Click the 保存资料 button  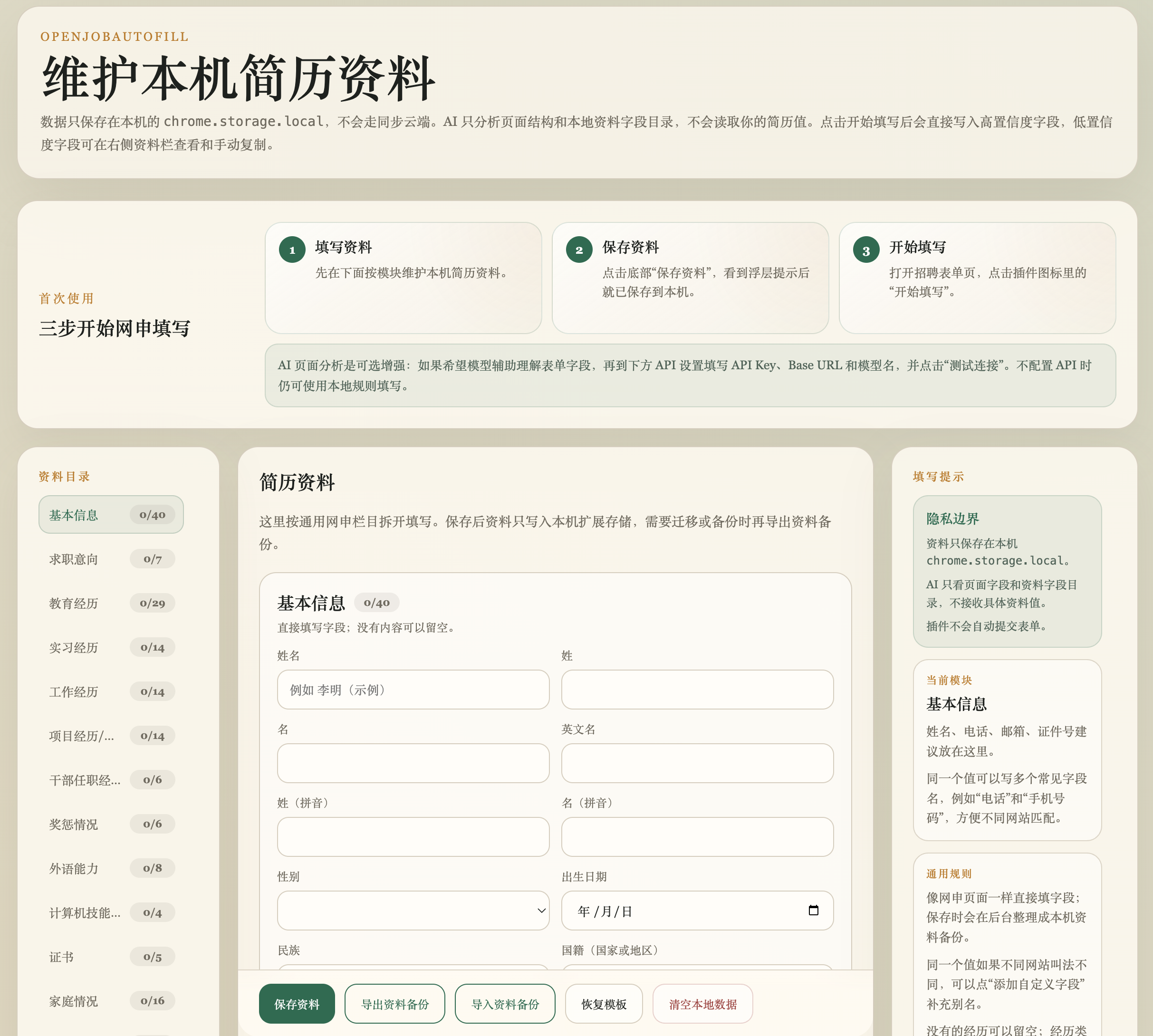point(297,1004)
